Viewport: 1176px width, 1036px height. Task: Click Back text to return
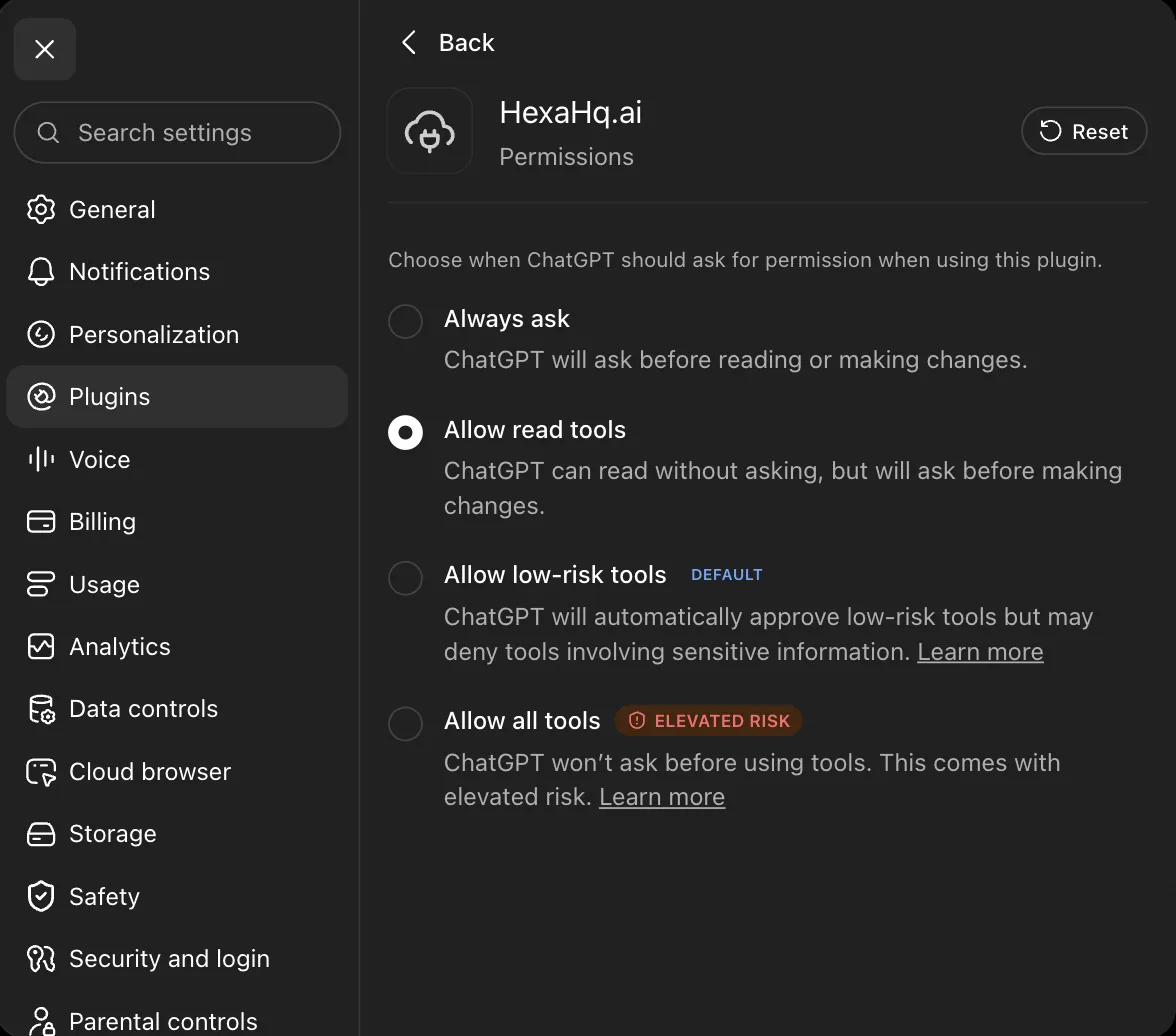pyautogui.click(x=466, y=43)
